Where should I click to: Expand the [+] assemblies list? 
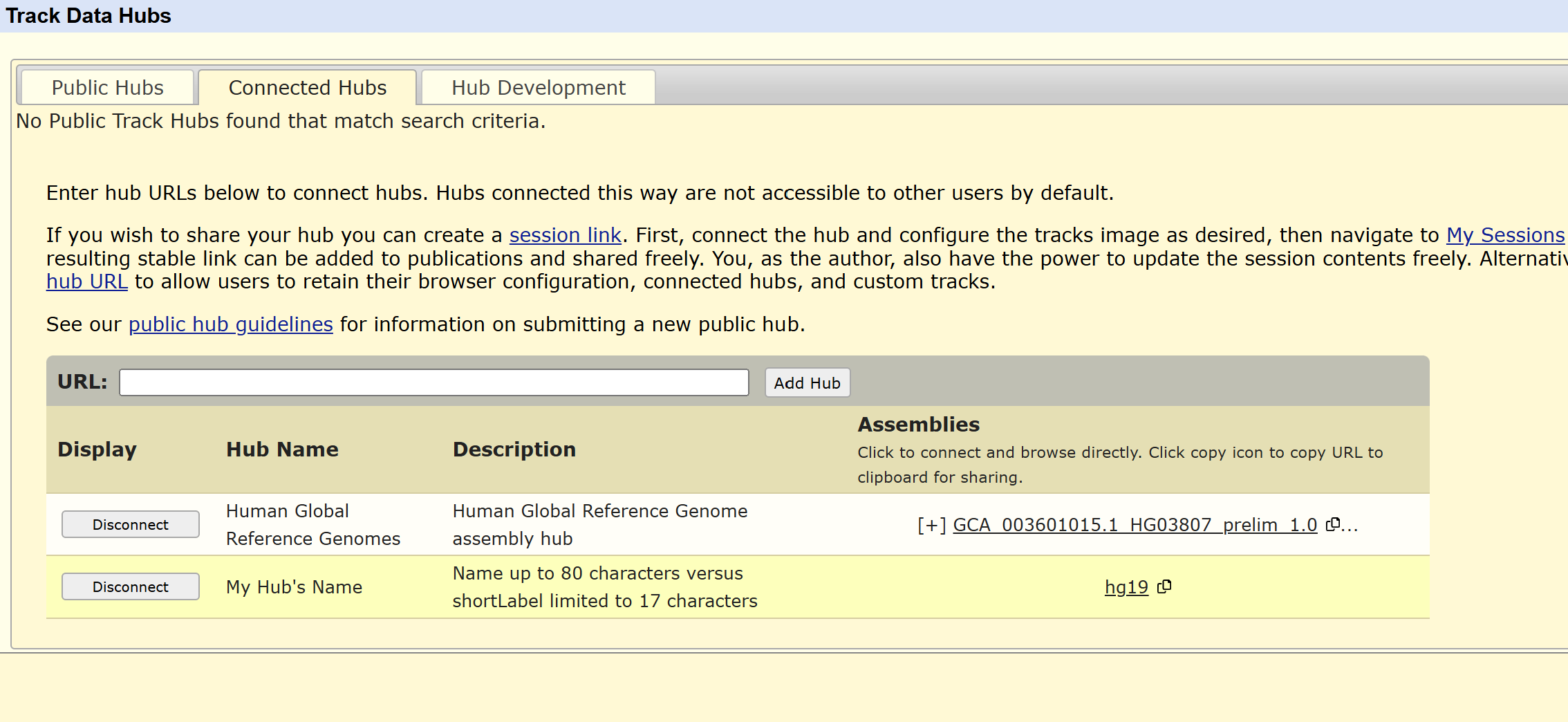pos(931,525)
